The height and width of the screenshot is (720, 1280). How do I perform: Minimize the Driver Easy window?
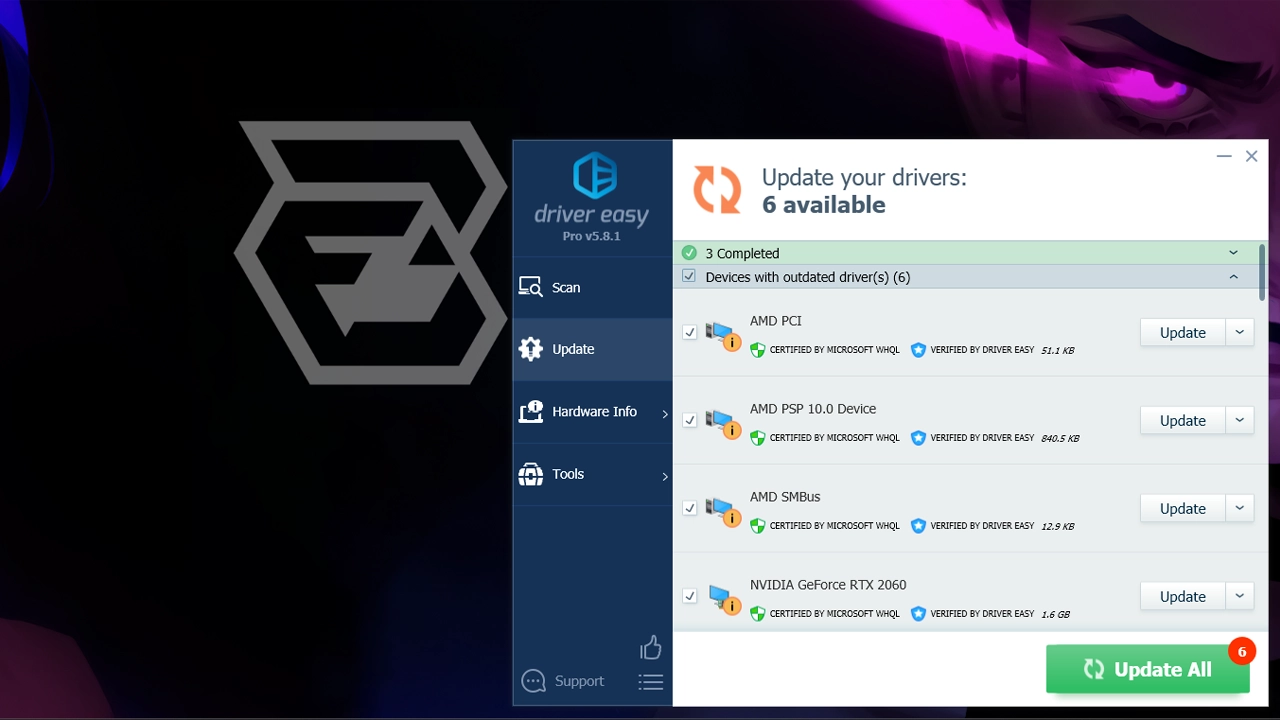pos(1224,156)
